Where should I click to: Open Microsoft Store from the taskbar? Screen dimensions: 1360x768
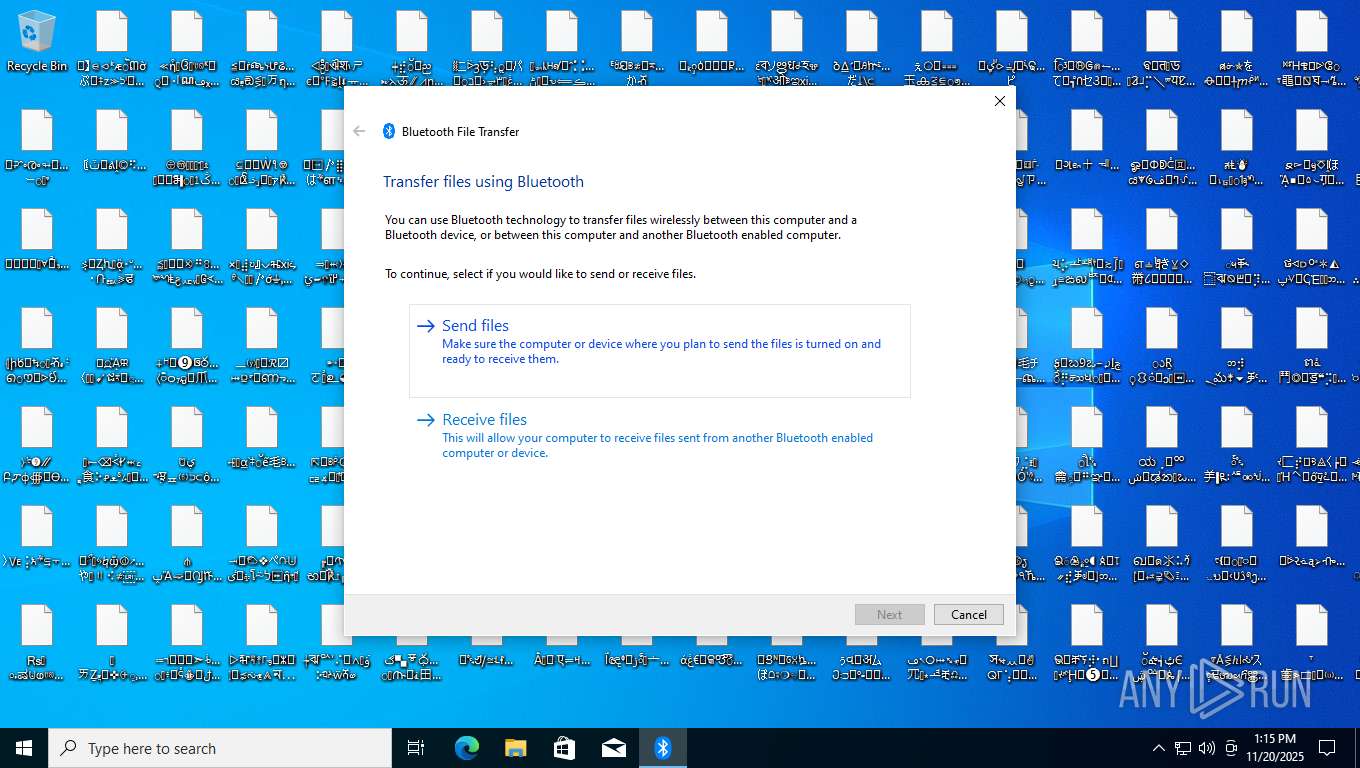tap(564, 748)
